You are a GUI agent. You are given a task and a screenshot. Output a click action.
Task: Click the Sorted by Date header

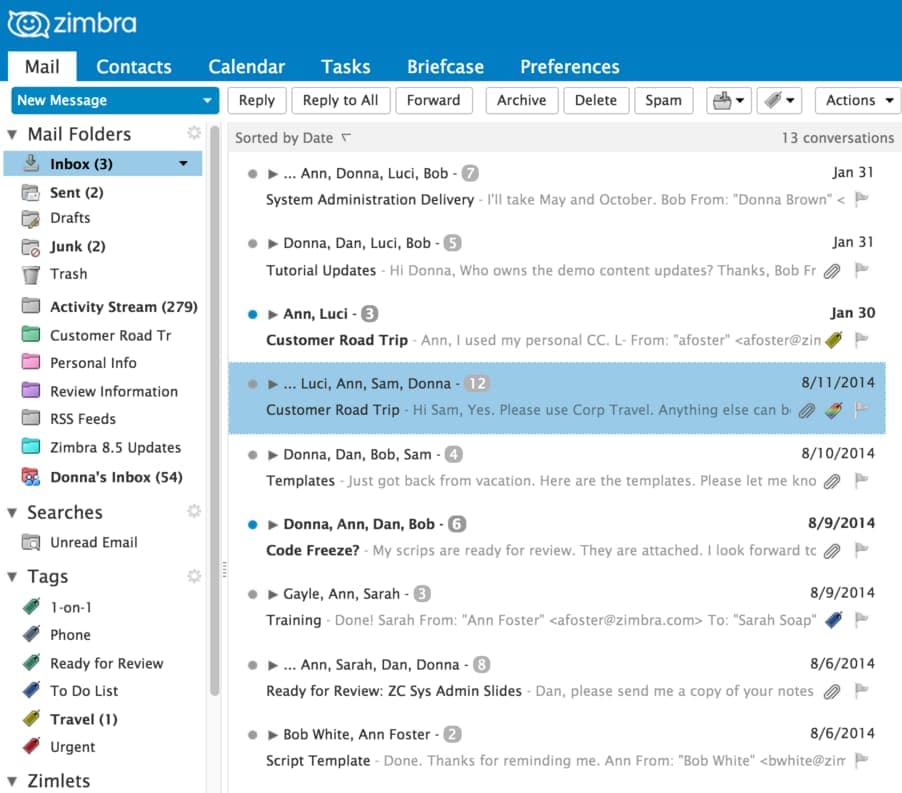click(293, 138)
